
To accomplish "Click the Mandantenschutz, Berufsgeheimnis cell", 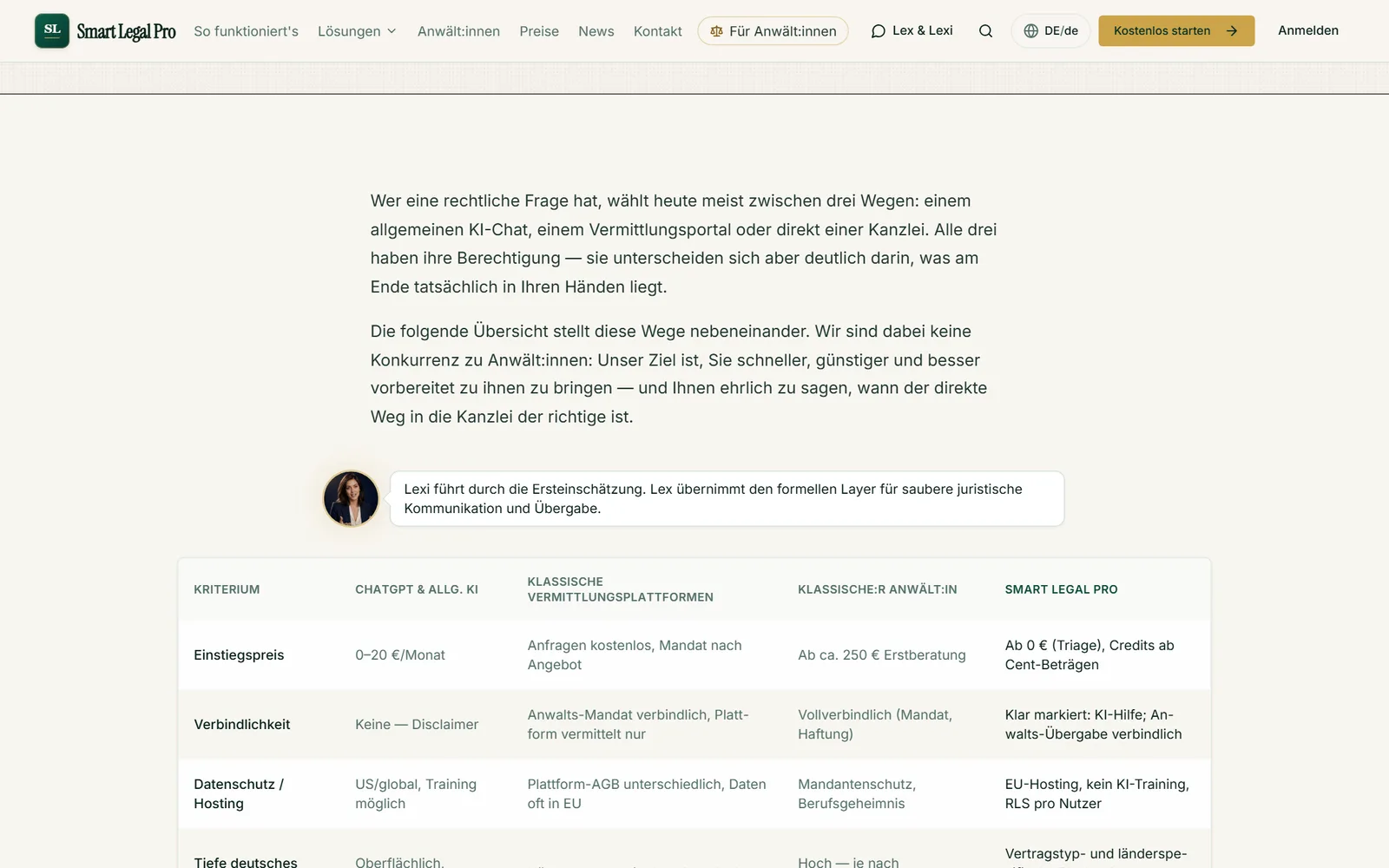I will click(x=857, y=793).
